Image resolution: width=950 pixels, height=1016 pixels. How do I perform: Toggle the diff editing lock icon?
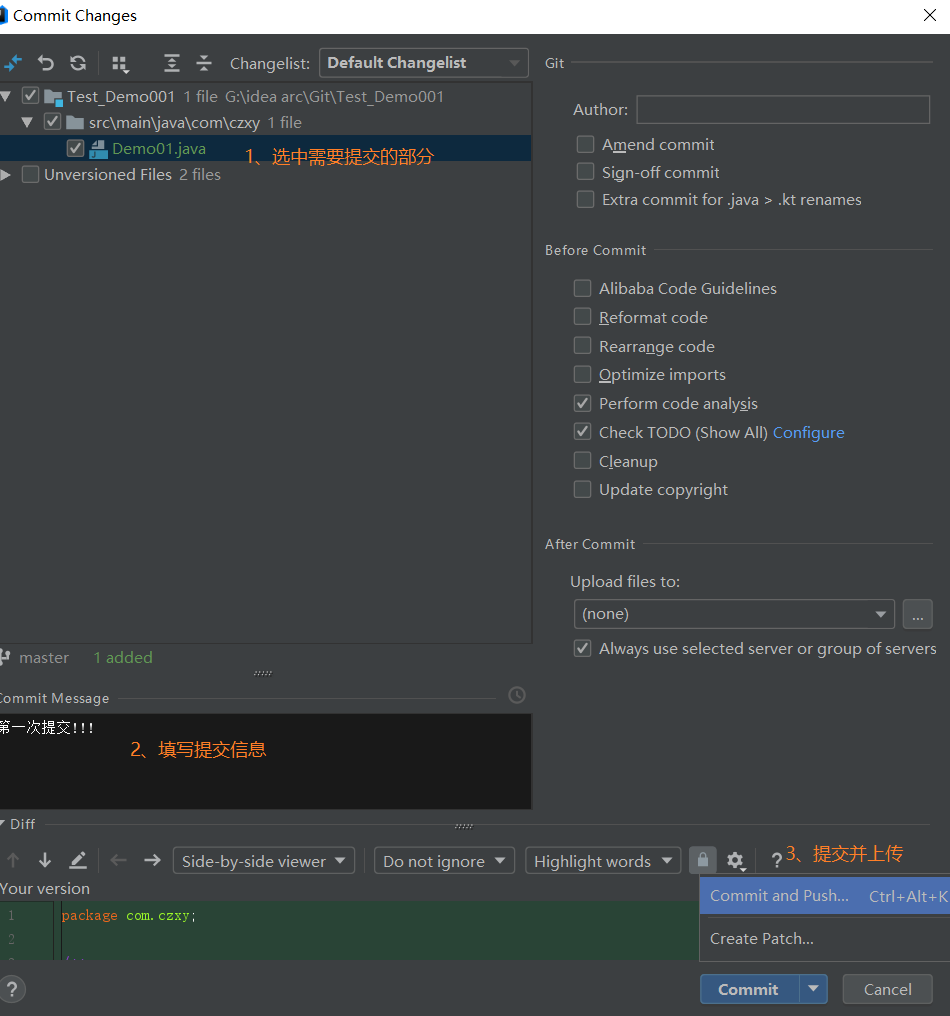coord(702,860)
